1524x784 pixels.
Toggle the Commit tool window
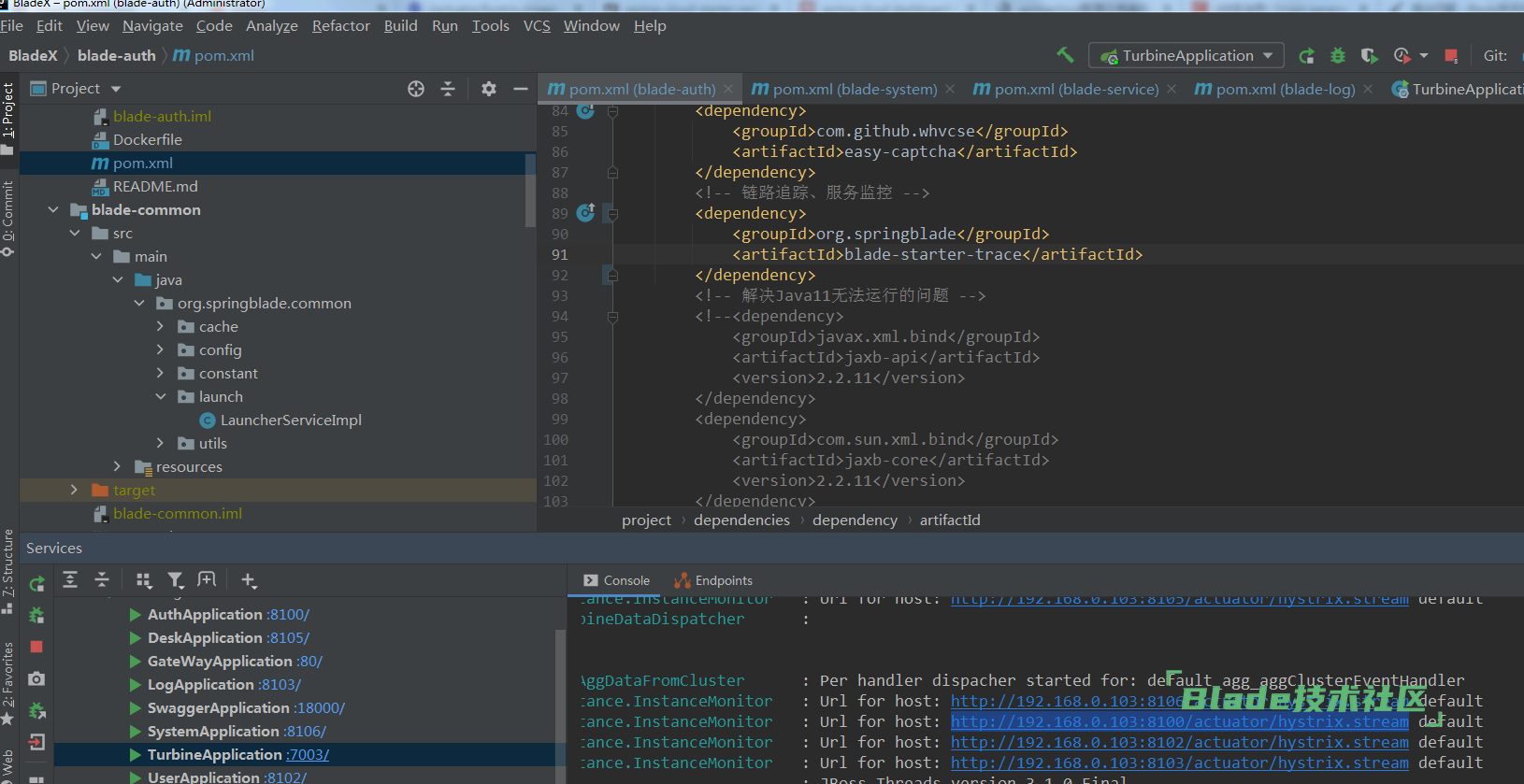(8, 218)
